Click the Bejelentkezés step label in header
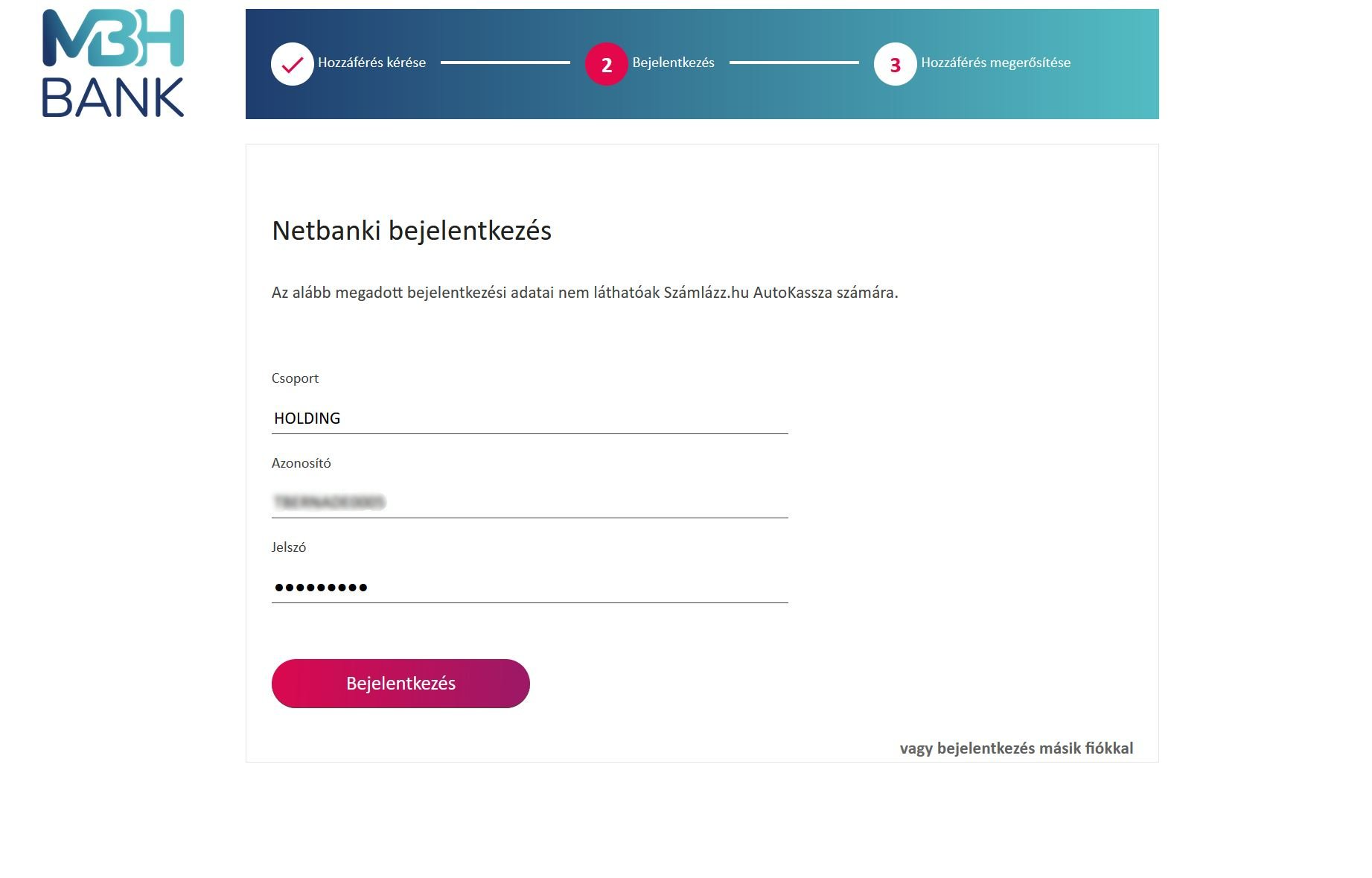Image resolution: width=1372 pixels, height=878 pixels. click(x=673, y=63)
